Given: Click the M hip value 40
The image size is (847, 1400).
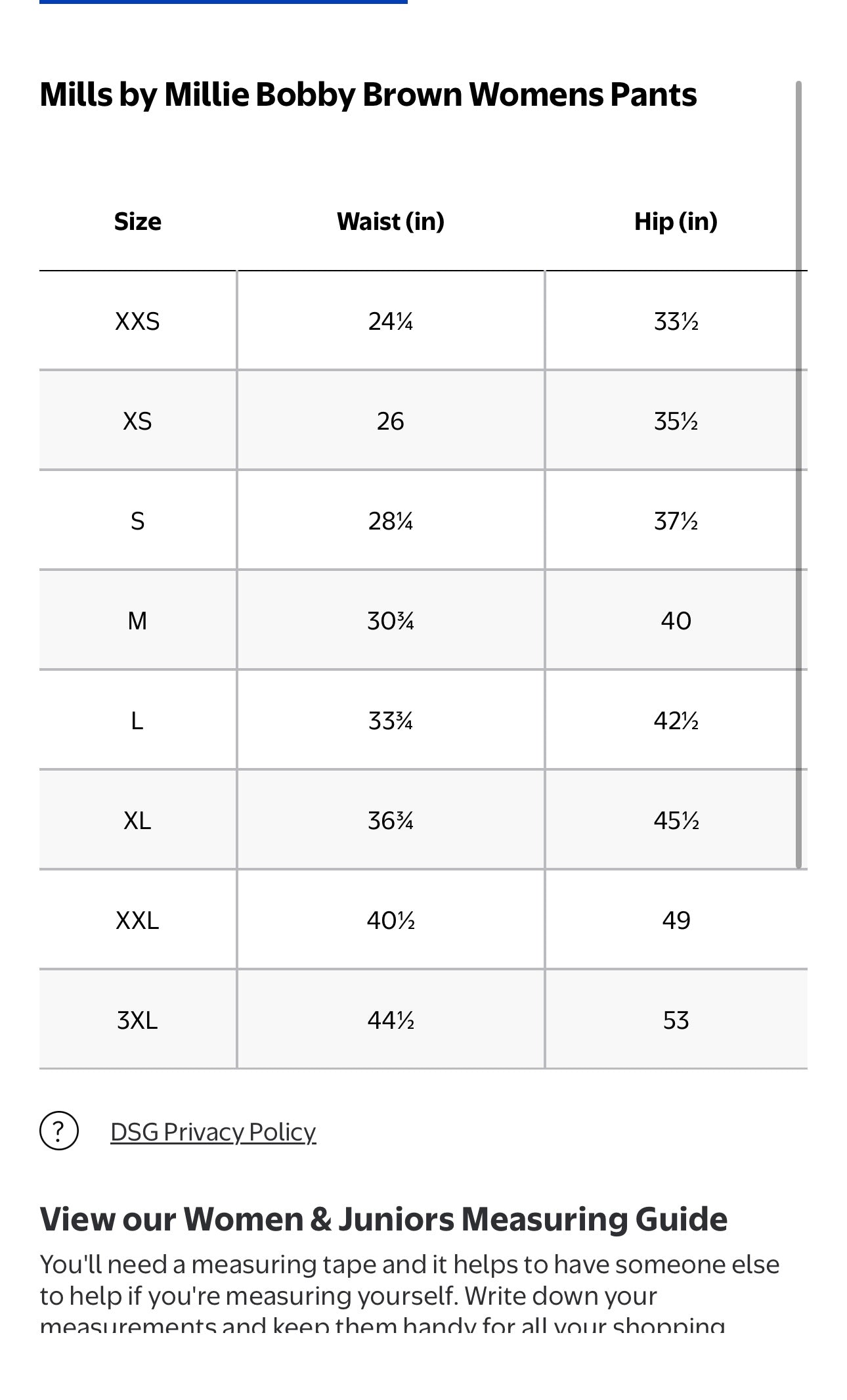Looking at the screenshot, I should point(676,620).
